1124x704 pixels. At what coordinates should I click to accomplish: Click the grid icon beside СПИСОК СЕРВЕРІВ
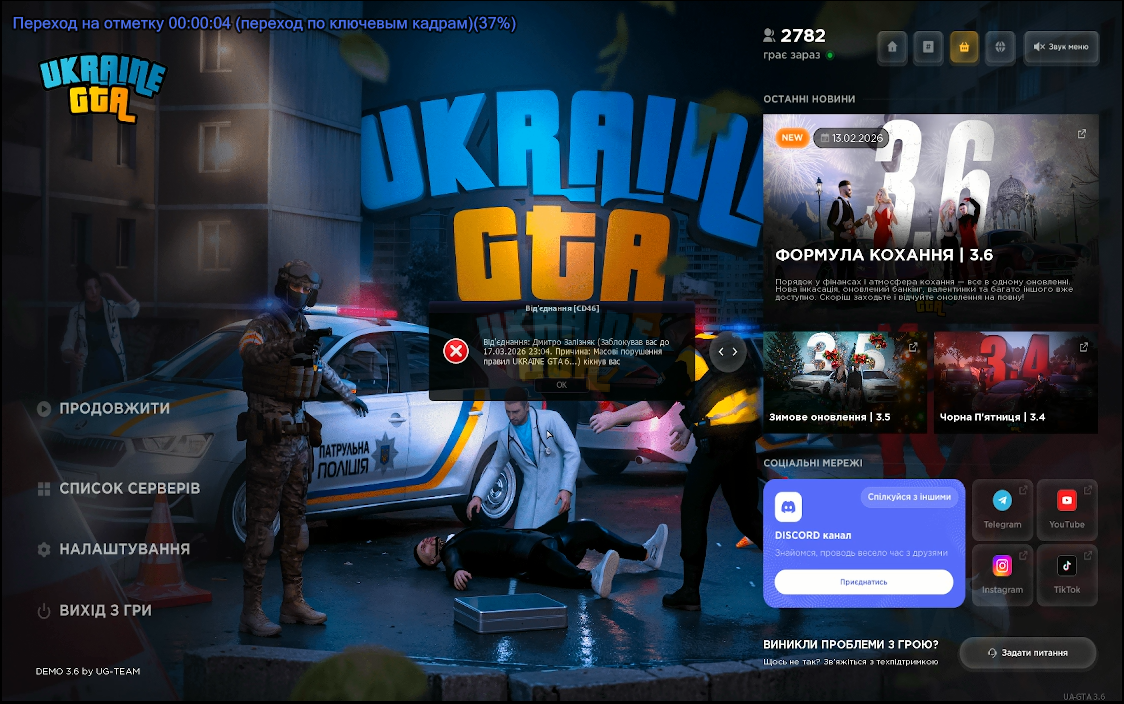[44, 489]
